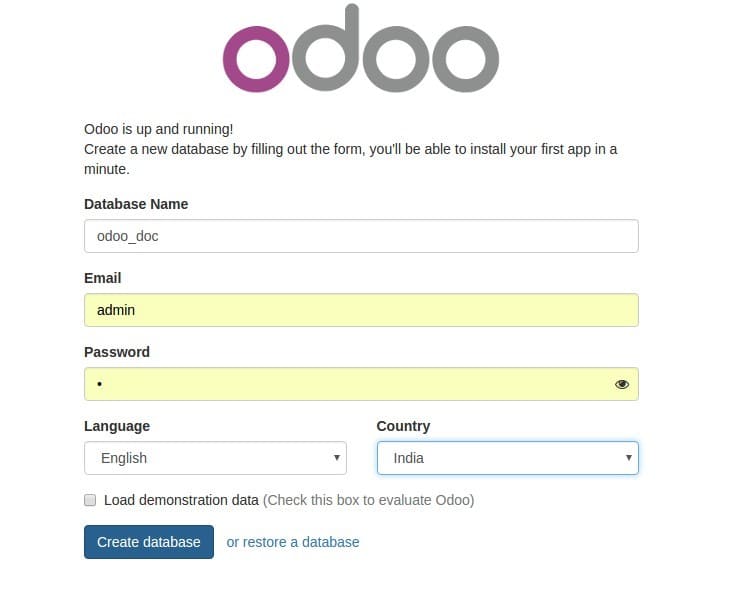The image size is (744, 611).
Task: Click the Country dropdown arrow
Action: click(x=629, y=458)
